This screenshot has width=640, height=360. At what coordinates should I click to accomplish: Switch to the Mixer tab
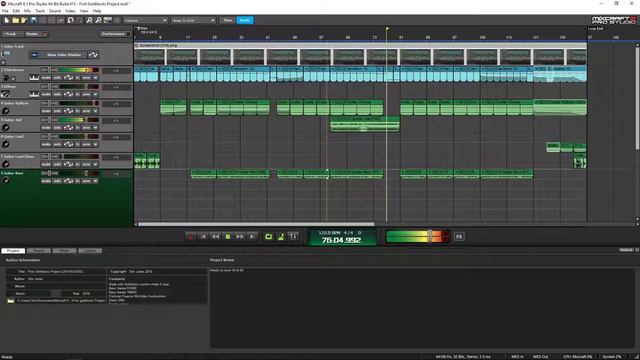coord(64,251)
